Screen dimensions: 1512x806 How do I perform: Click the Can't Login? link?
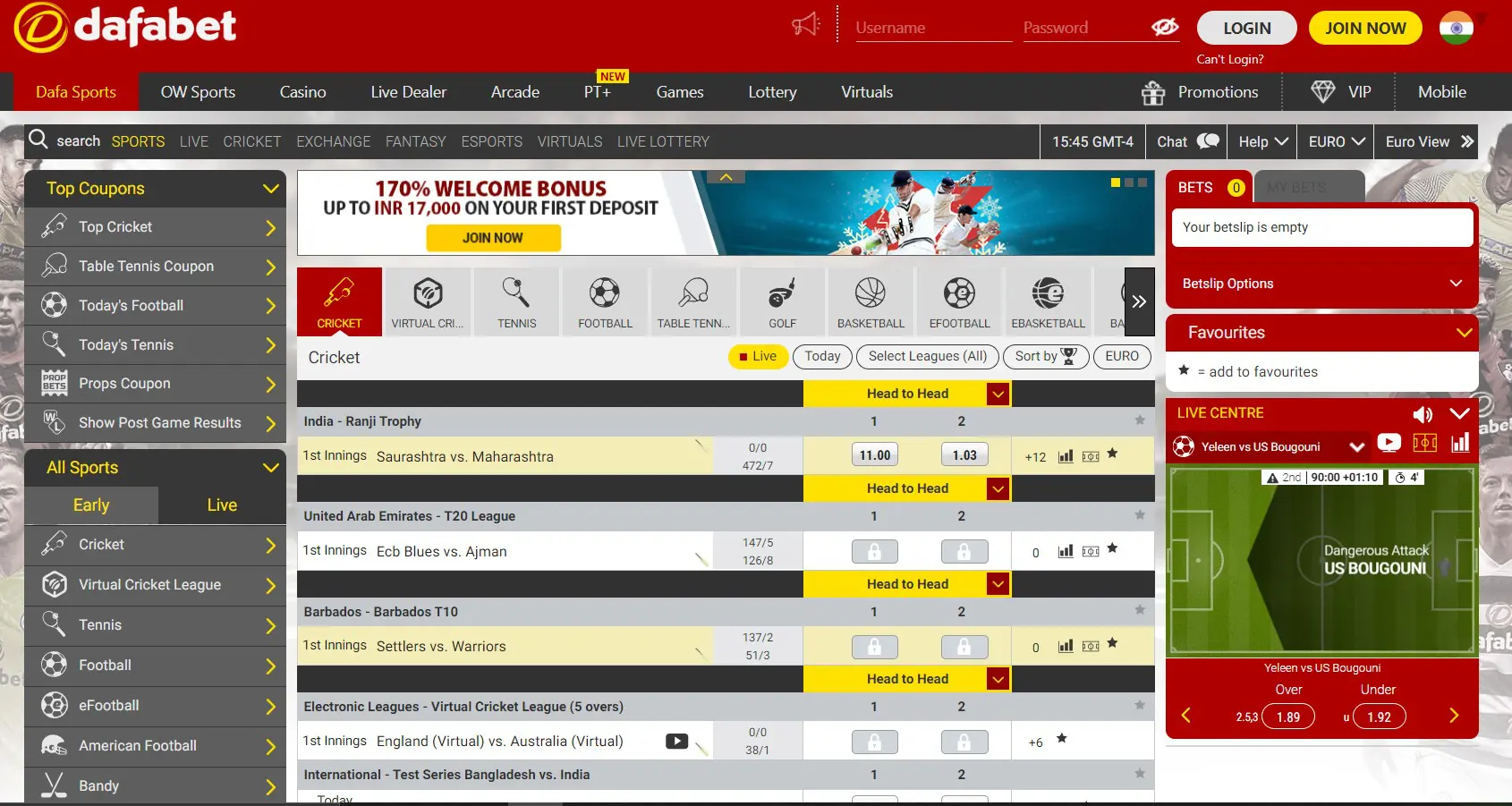[x=1230, y=59]
